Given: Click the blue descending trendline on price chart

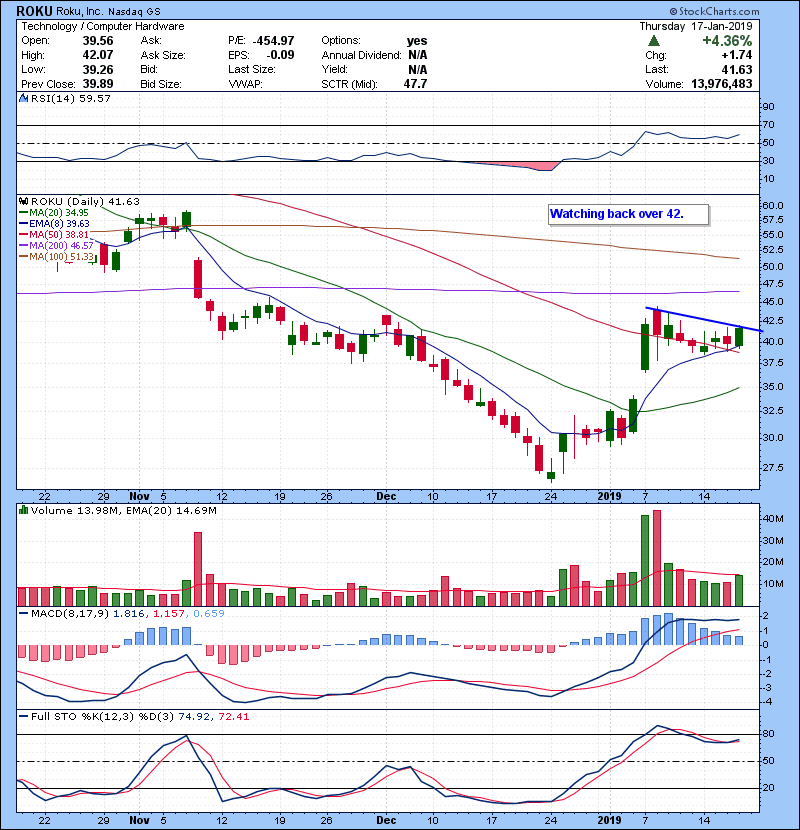Looking at the screenshot, I should (704, 320).
